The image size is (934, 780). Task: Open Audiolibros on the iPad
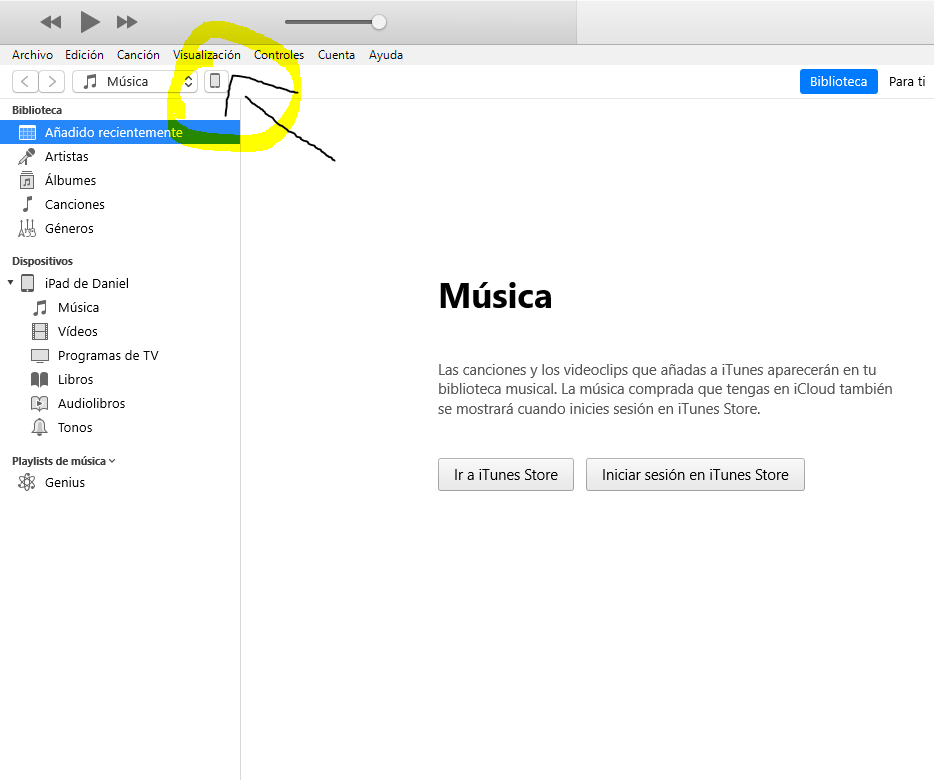(x=91, y=403)
